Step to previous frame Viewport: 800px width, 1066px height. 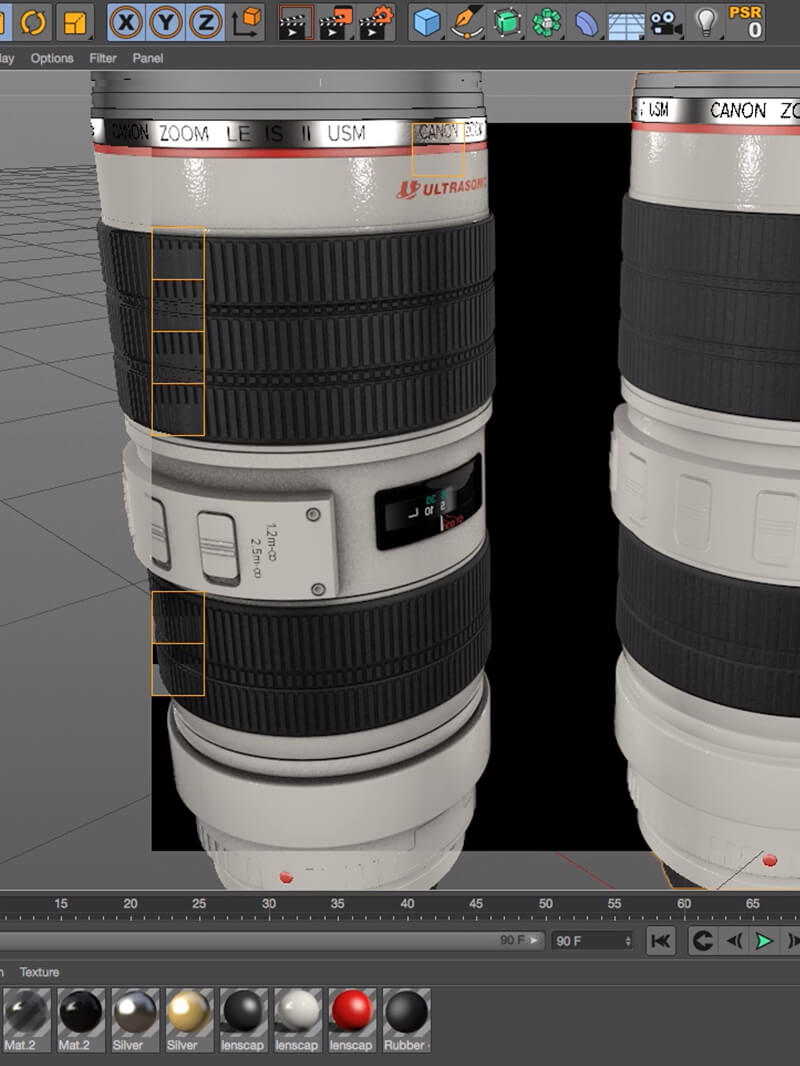click(733, 941)
